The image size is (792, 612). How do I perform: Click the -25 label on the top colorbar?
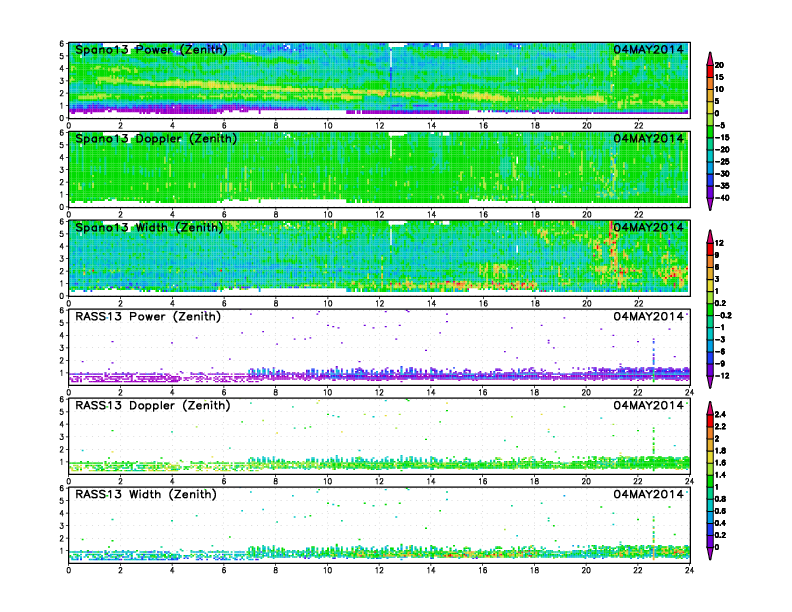tap(722, 162)
